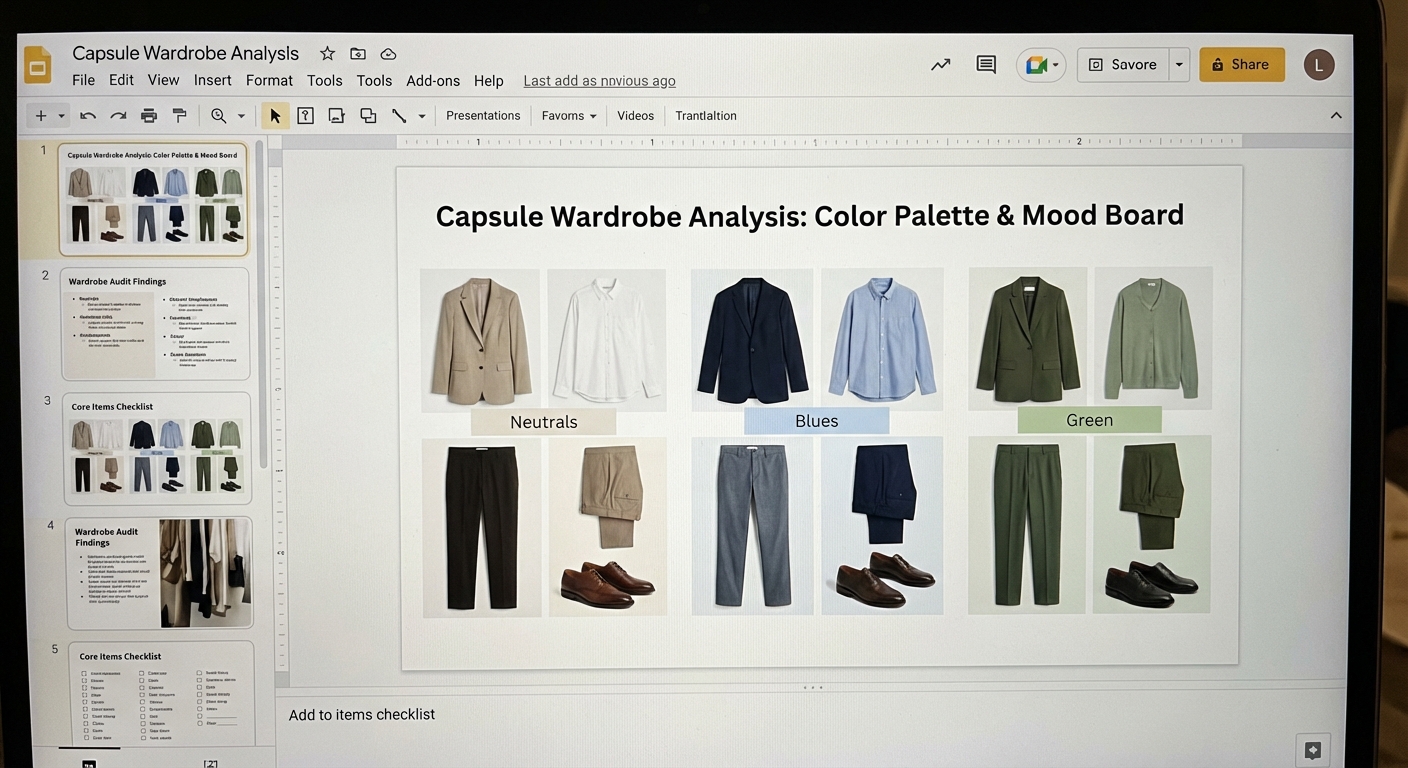Open the Insert menu
This screenshot has width=1408, height=768.
pos(212,81)
